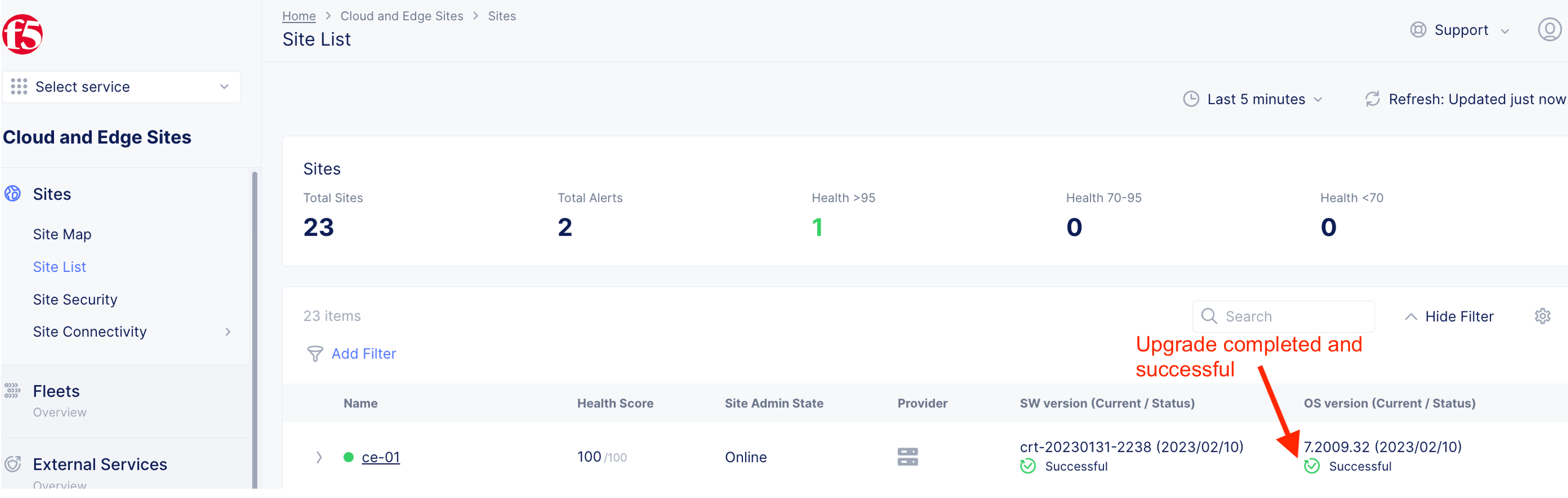This screenshot has height=498, width=1568.
Task: Expand the ce-01 site row
Action: click(x=319, y=457)
